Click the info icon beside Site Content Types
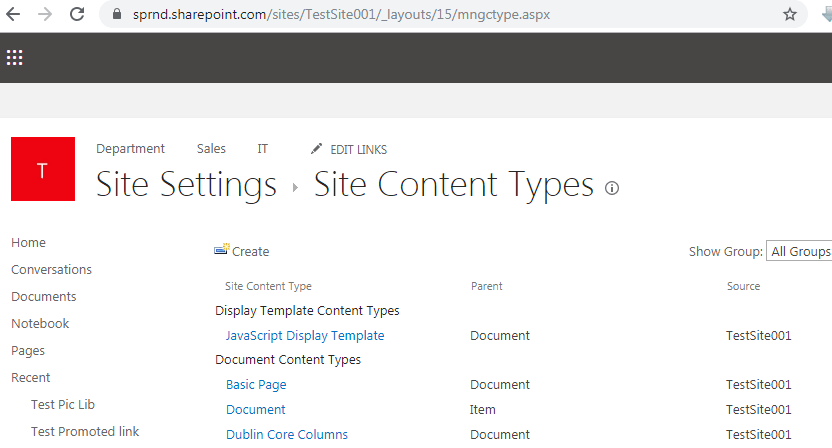 click(612, 188)
